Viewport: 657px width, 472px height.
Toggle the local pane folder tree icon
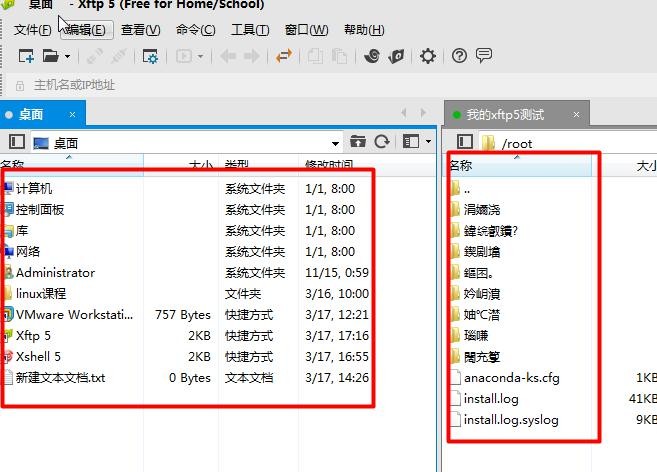[17, 142]
